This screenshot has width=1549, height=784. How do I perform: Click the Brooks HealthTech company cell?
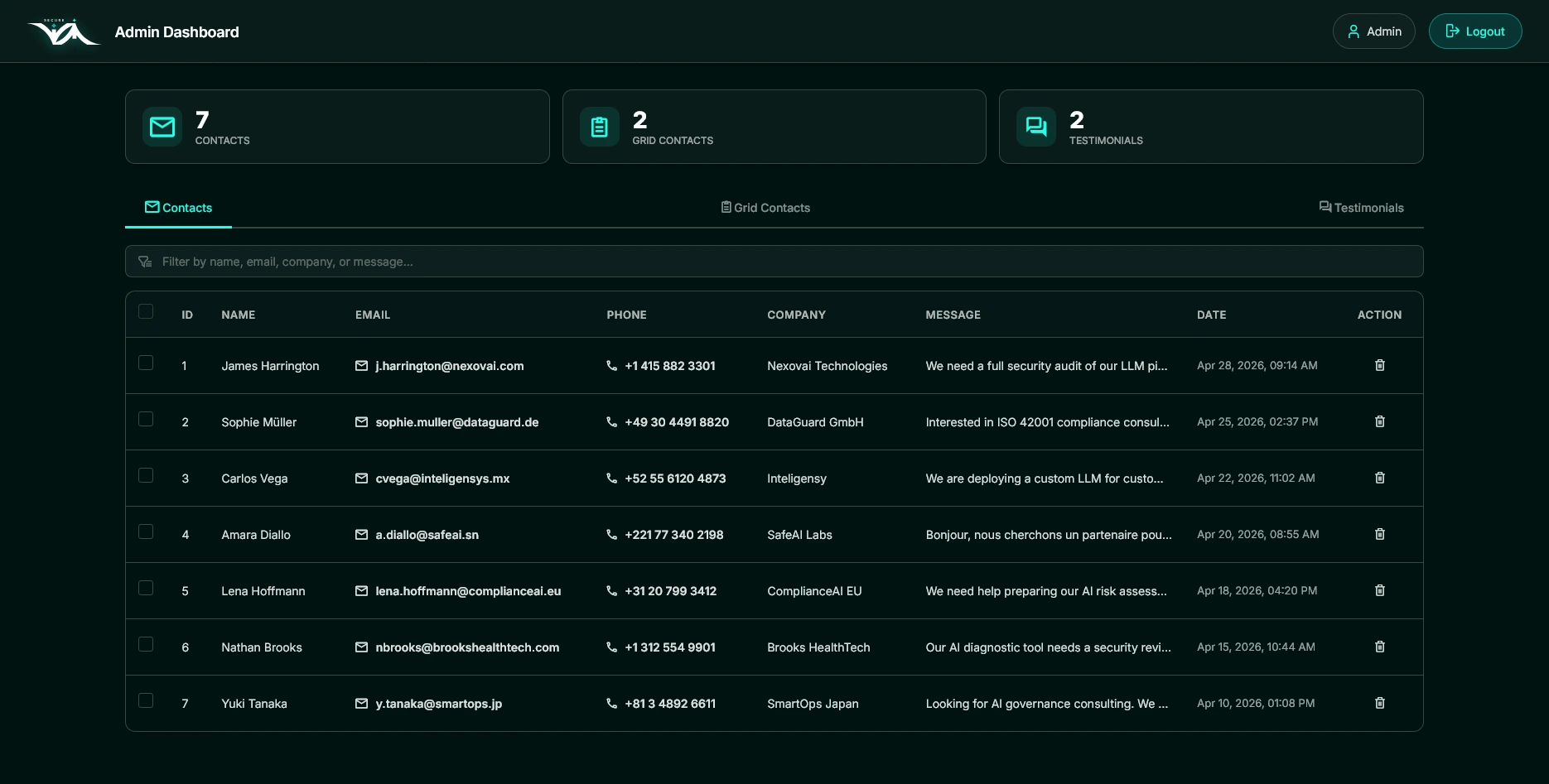[x=818, y=647]
